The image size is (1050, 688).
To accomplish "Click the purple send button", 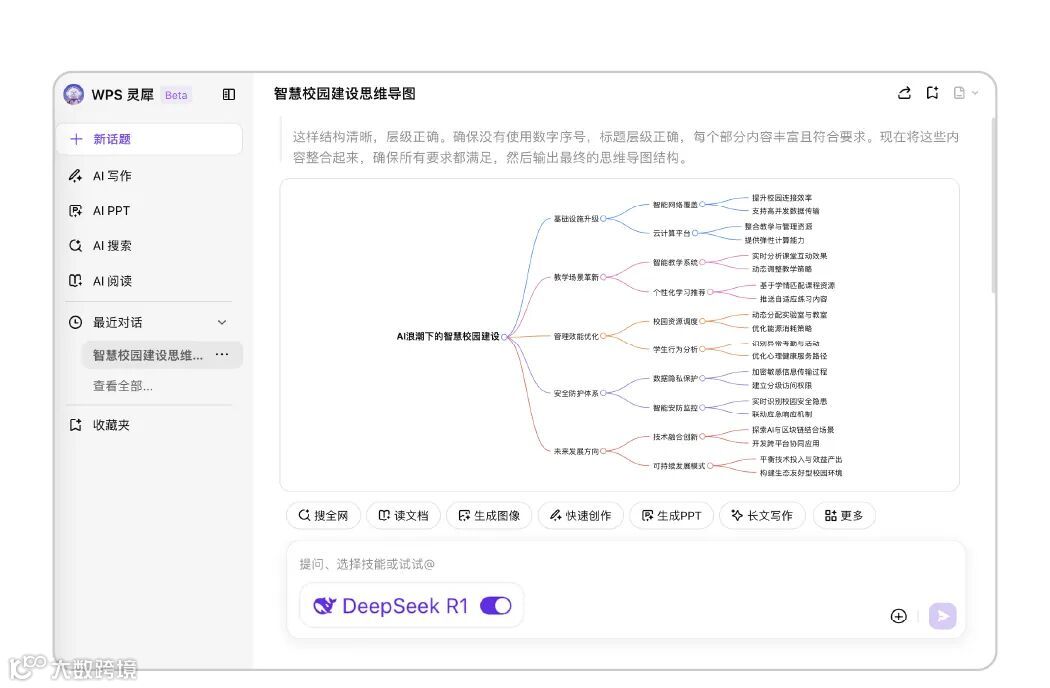I will pos(942,616).
